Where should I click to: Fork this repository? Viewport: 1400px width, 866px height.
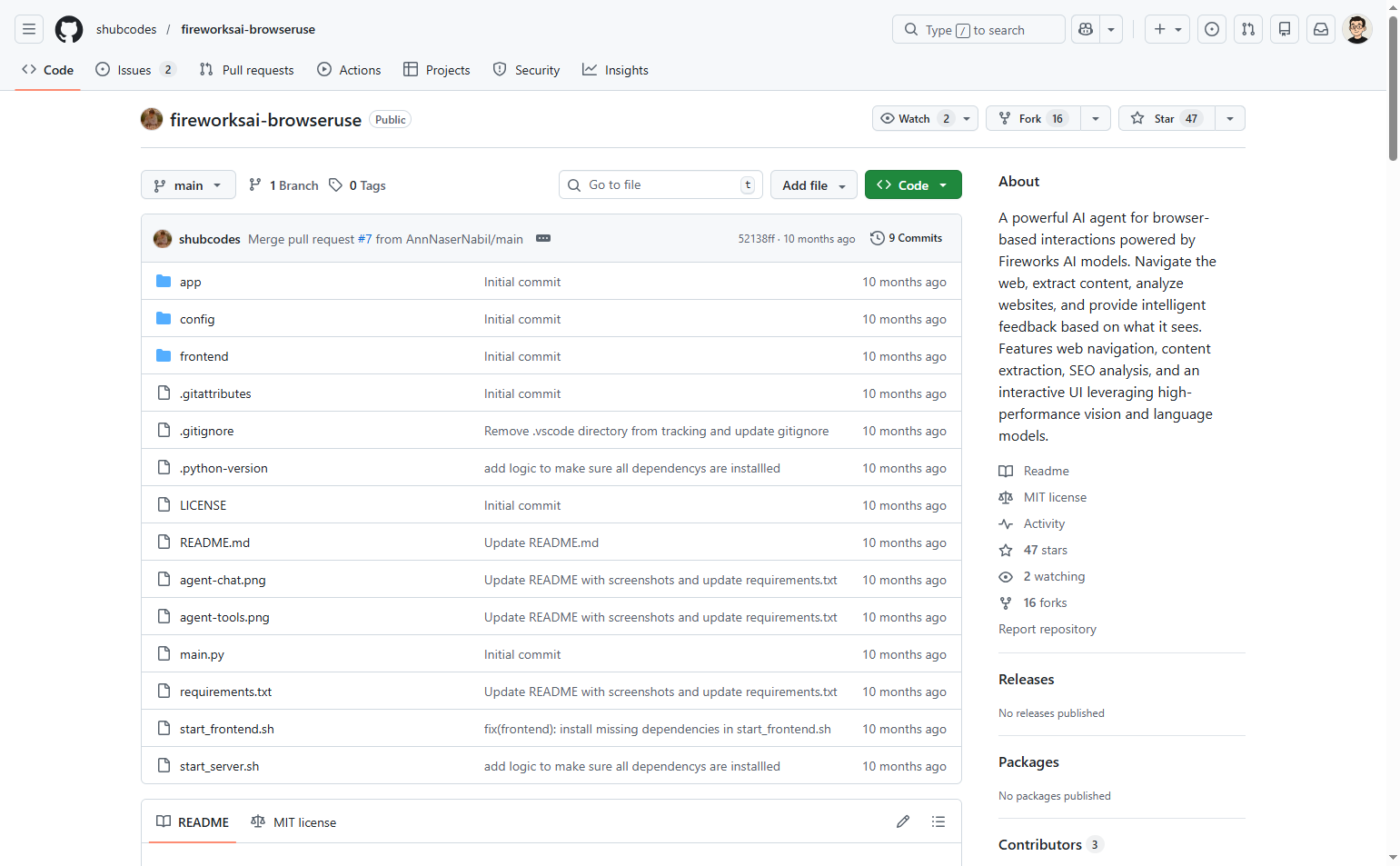1033,119
